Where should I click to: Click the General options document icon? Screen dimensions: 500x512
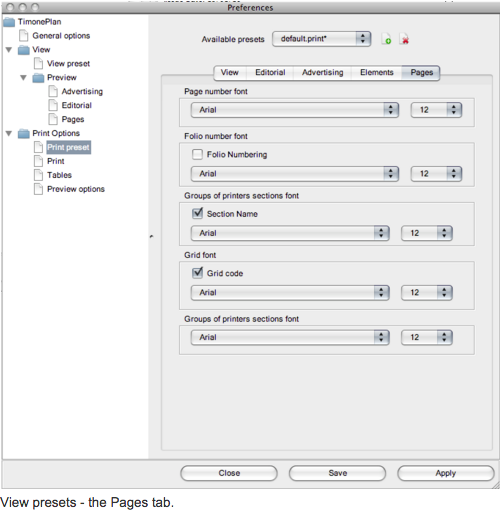[x=24, y=36]
